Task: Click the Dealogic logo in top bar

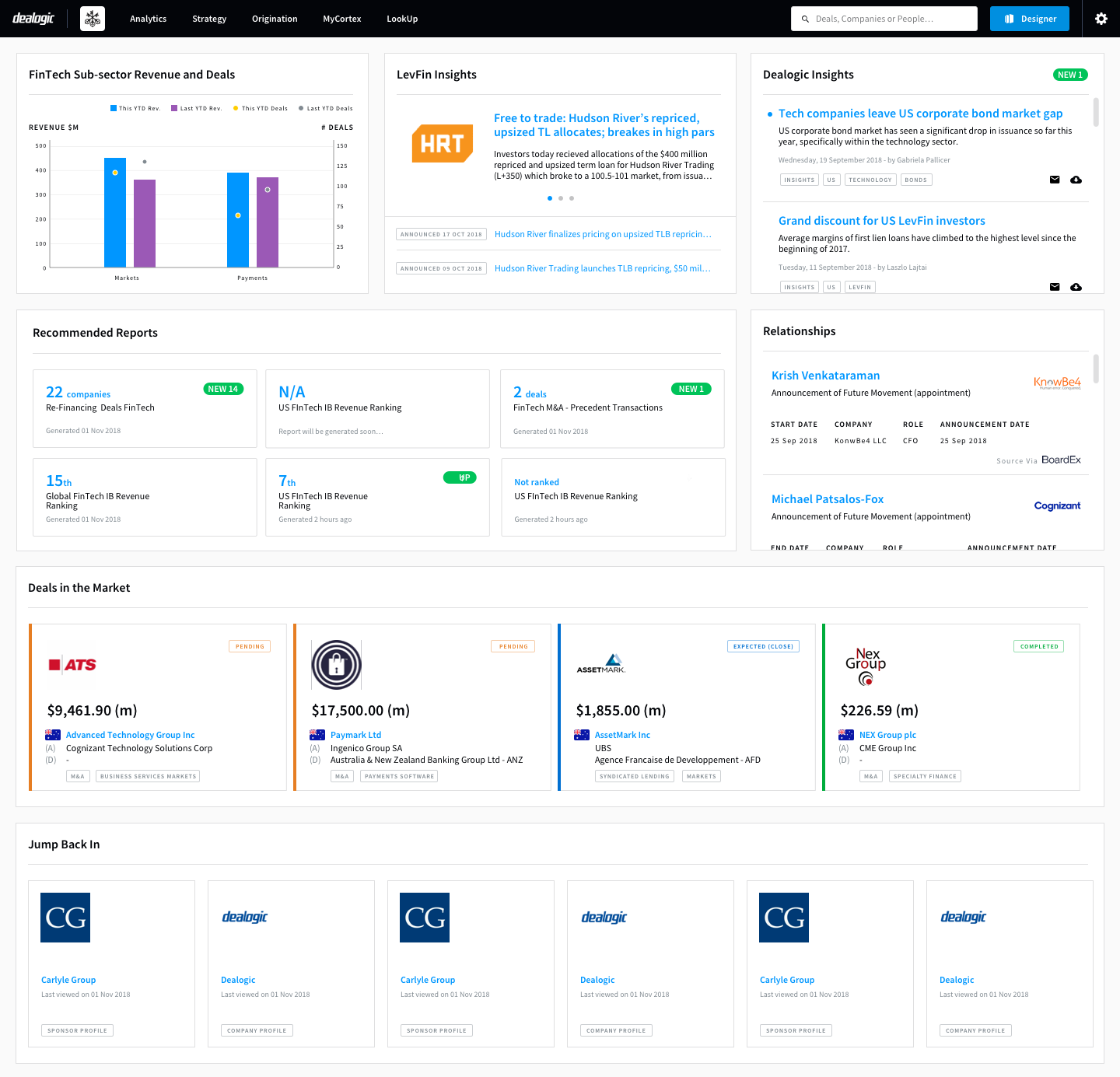Action: click(x=33, y=18)
